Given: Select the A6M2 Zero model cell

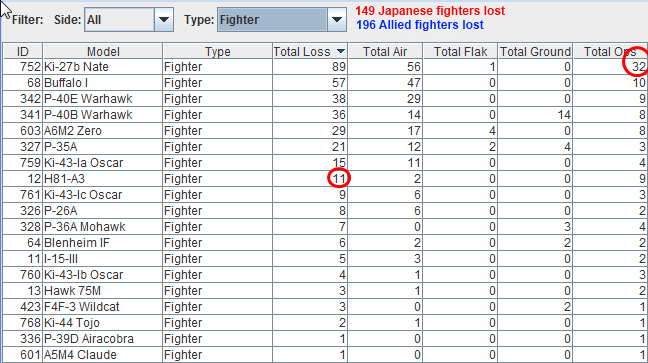Looking at the screenshot, I should [x=103, y=131].
